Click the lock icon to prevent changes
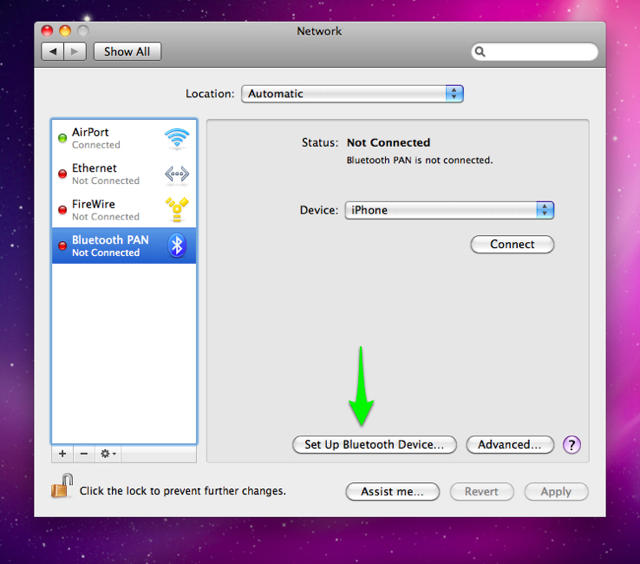The width and height of the screenshot is (640, 564). pos(62,489)
